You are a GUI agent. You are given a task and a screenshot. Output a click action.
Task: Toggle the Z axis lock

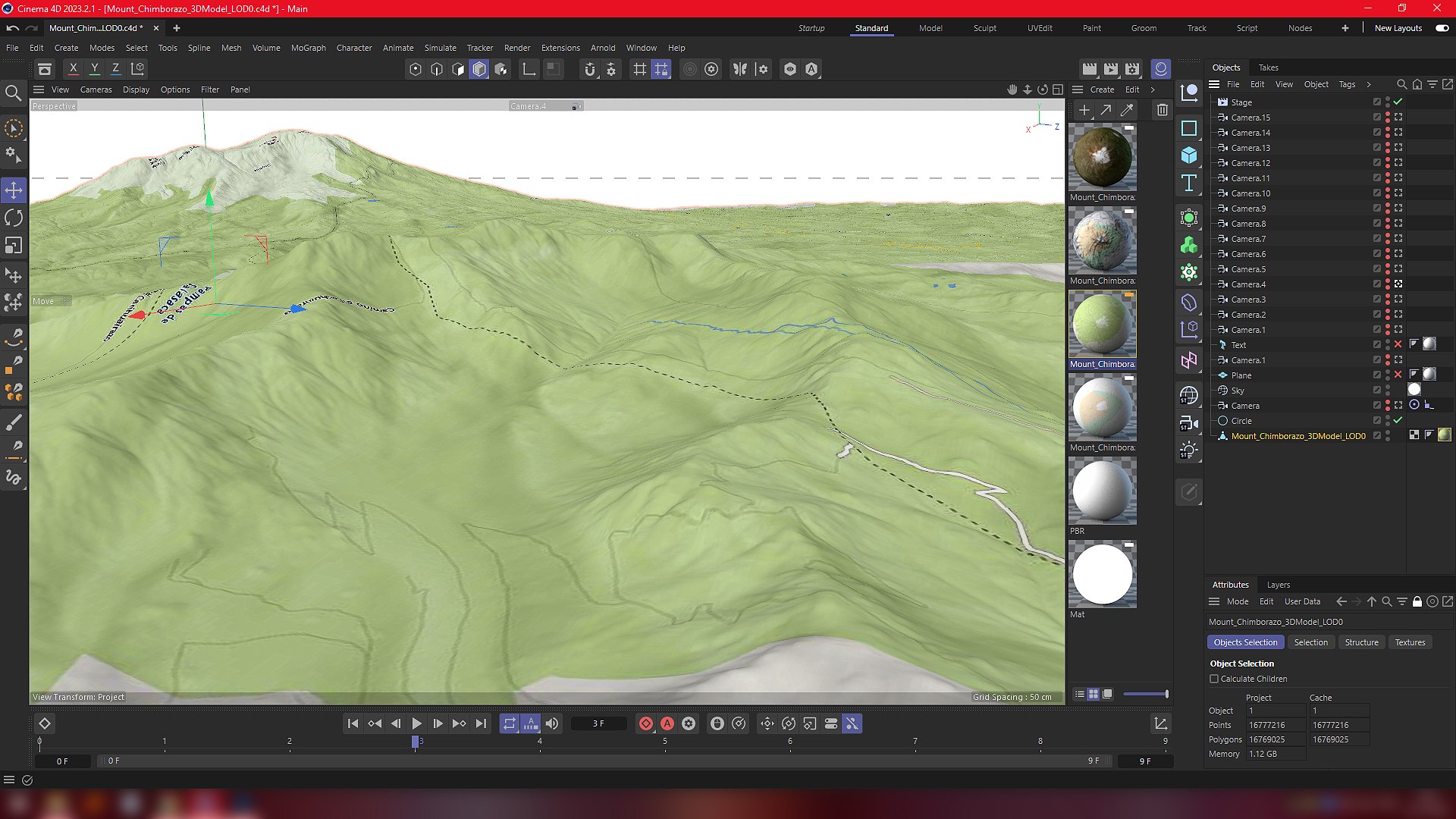pos(116,69)
